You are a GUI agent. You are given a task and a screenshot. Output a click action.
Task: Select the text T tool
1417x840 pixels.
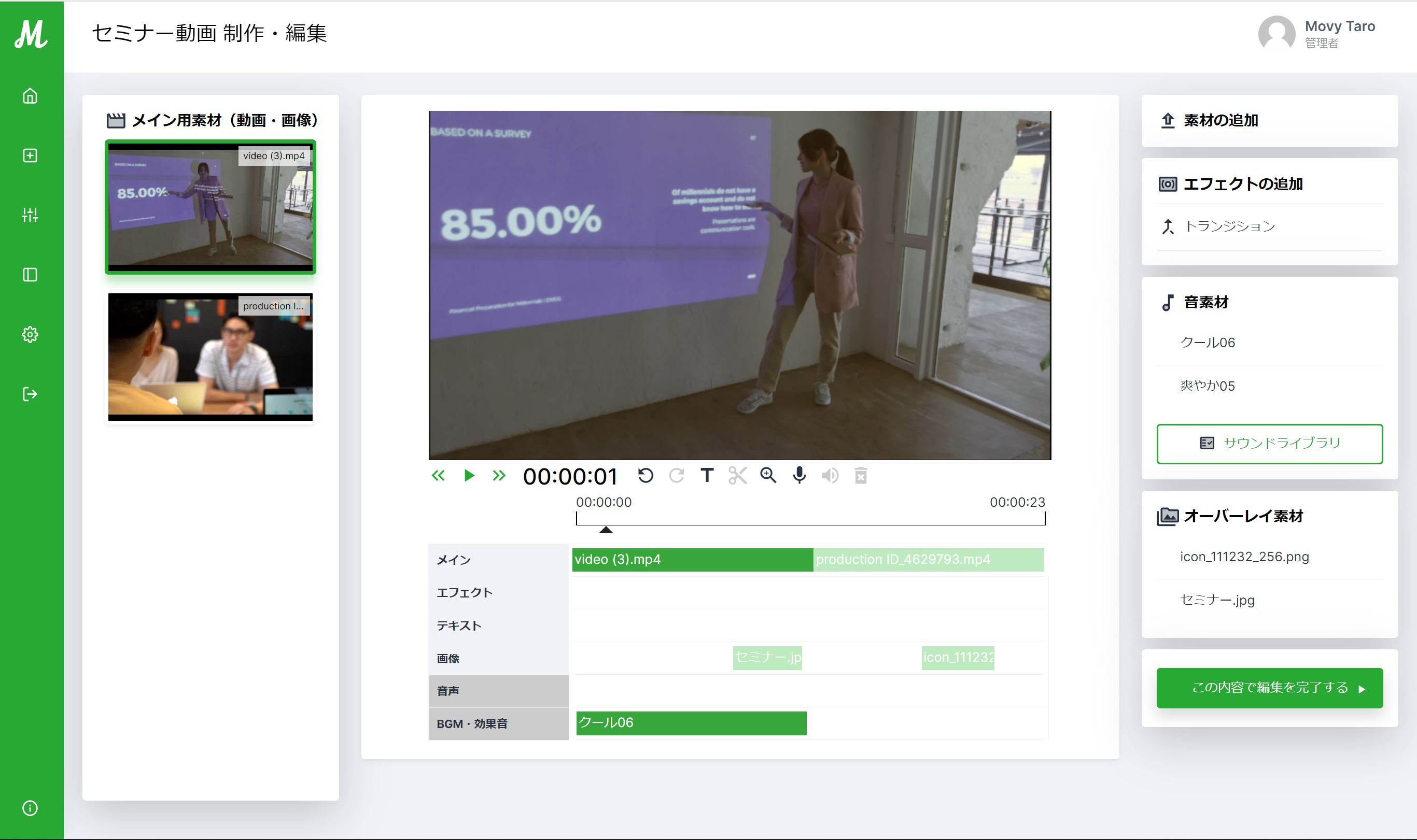coord(707,476)
